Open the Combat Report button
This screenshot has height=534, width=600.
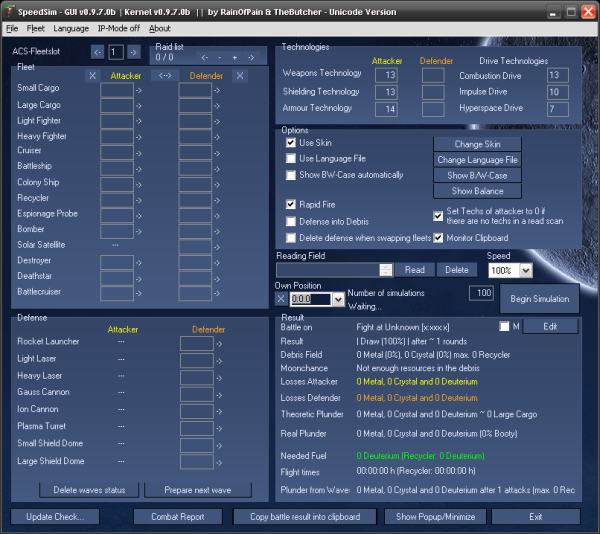pyautogui.click(x=178, y=517)
